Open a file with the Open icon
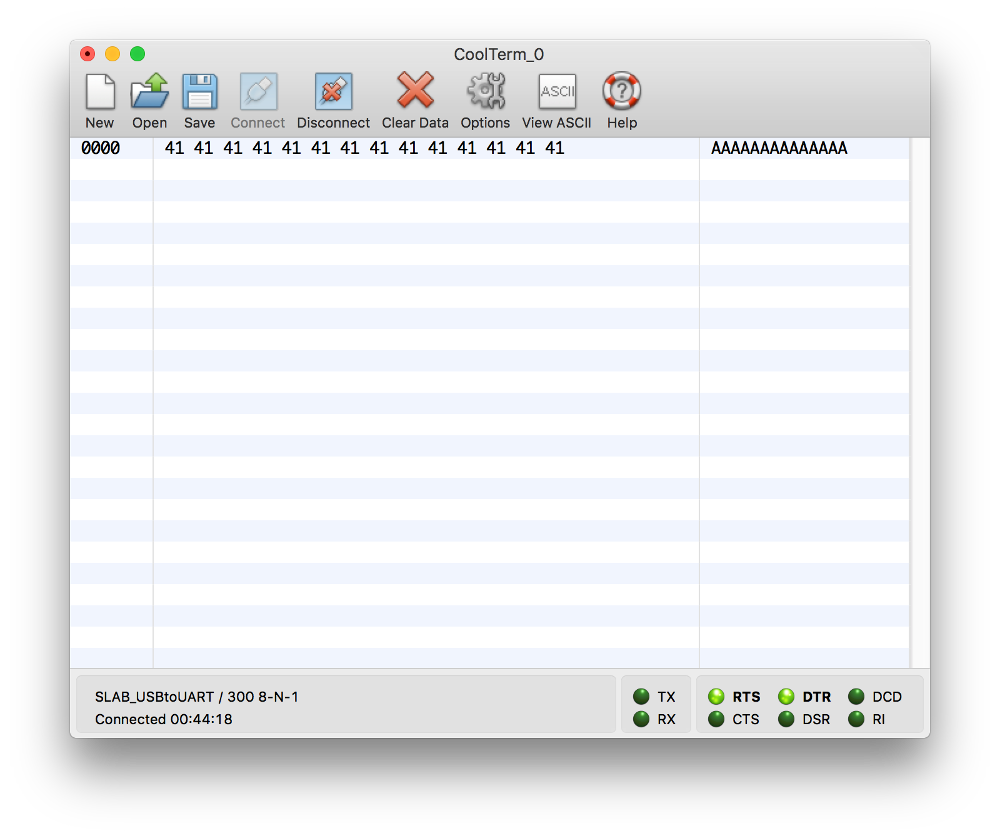1000x838 pixels. tap(150, 92)
